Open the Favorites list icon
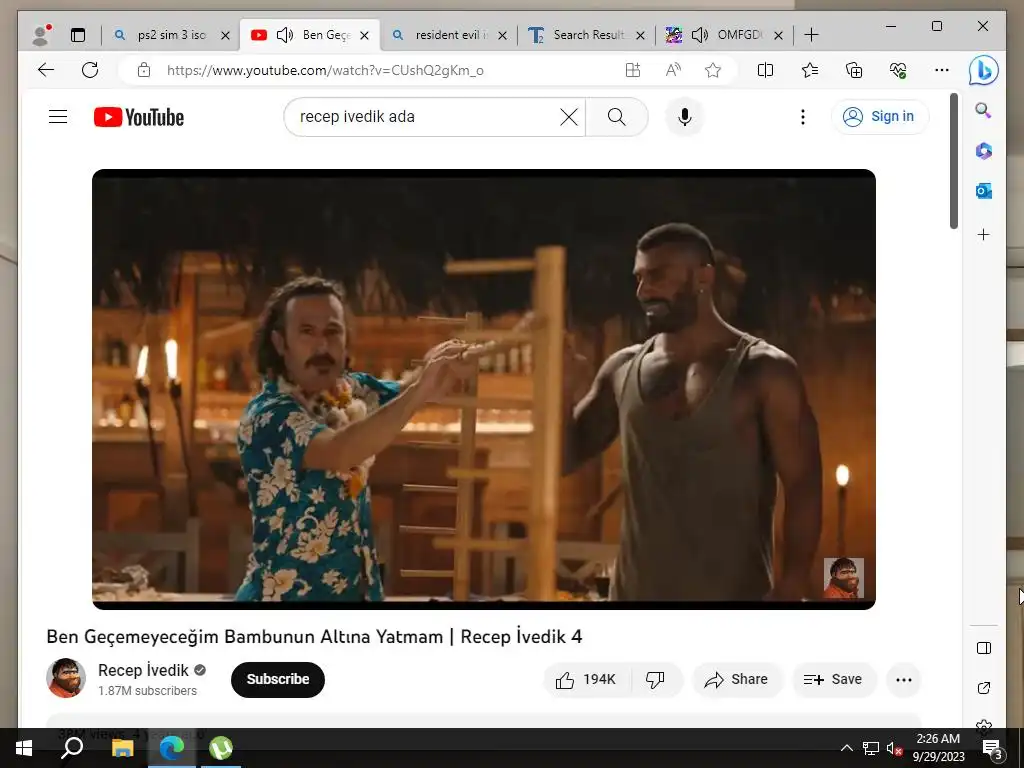This screenshot has height=768, width=1024. pyautogui.click(x=810, y=70)
